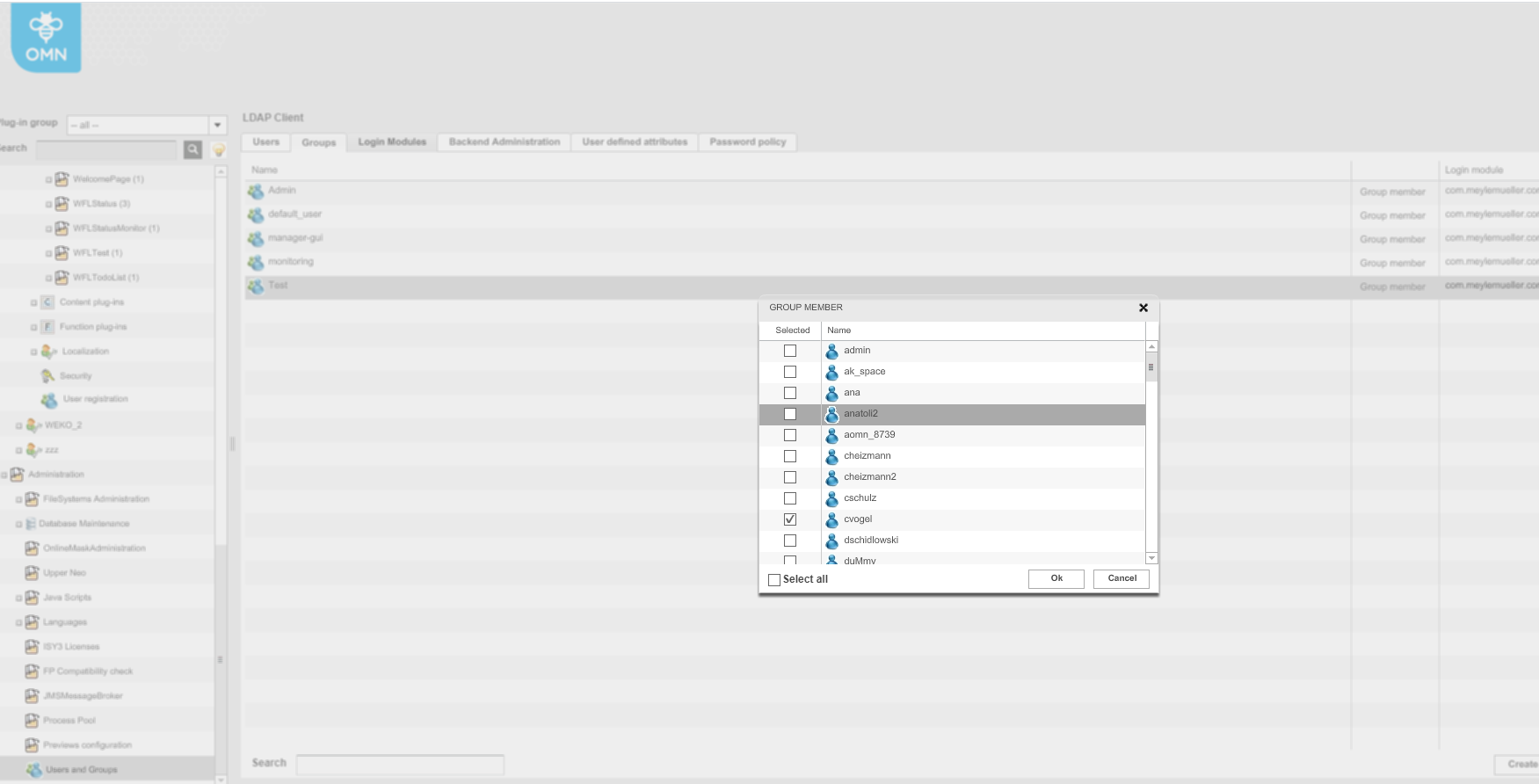Click the Test group icon
This screenshot has width=1539, height=784.
coord(256,286)
